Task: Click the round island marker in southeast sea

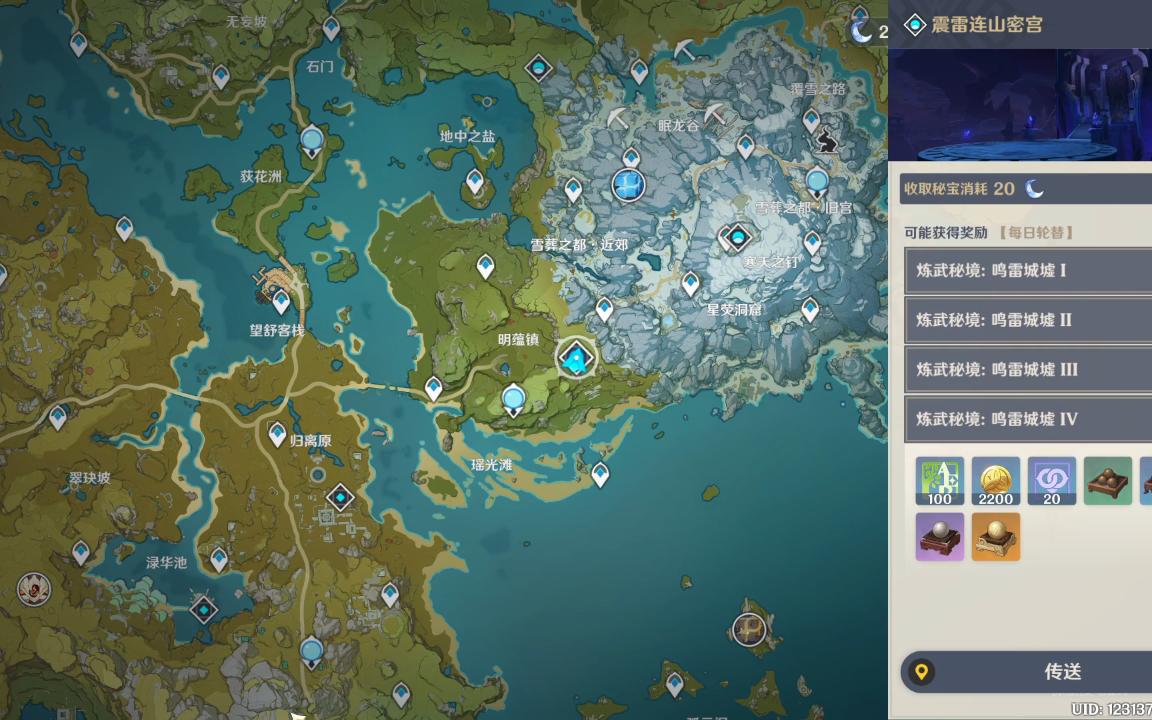Action: click(749, 630)
